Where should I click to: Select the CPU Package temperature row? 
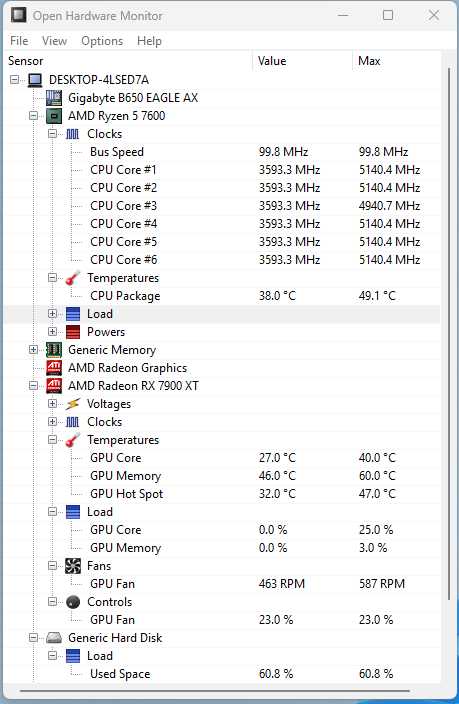(x=222, y=296)
